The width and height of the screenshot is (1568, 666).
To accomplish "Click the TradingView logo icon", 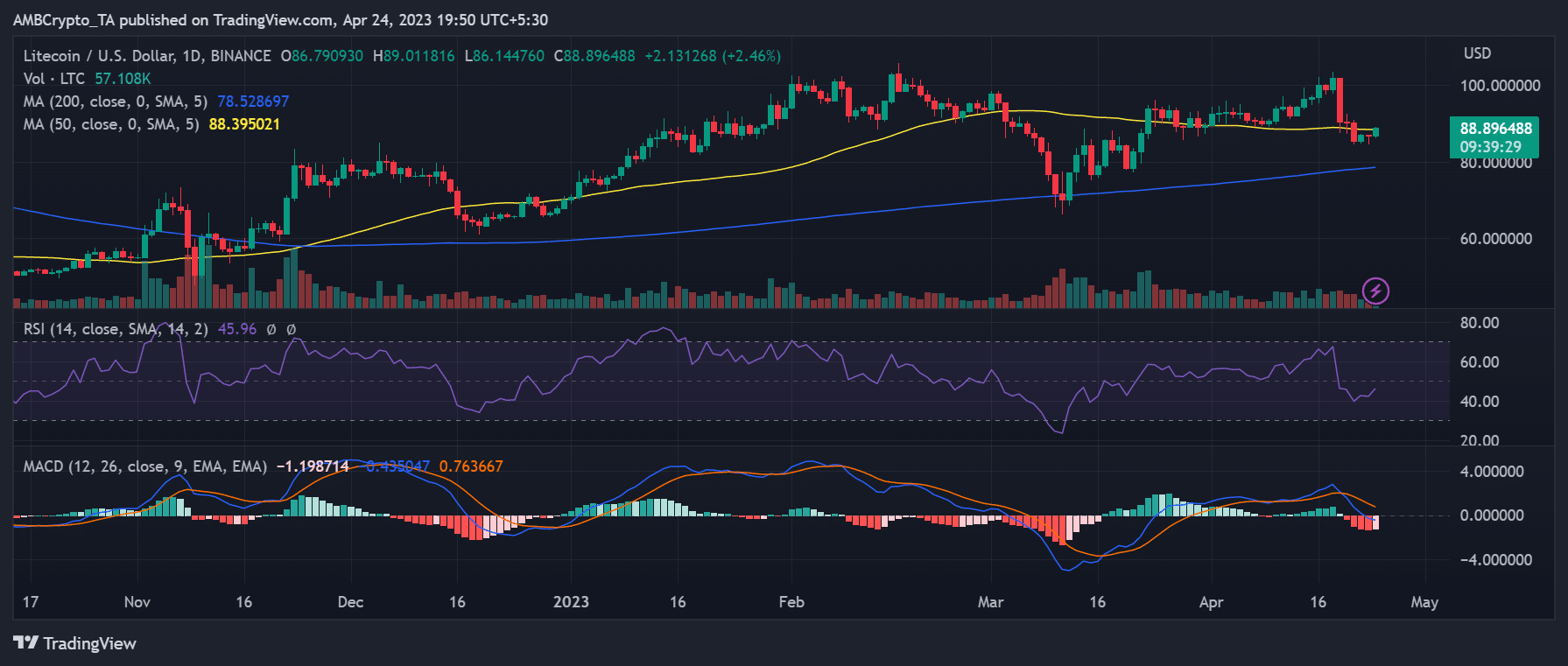I will click(25, 643).
